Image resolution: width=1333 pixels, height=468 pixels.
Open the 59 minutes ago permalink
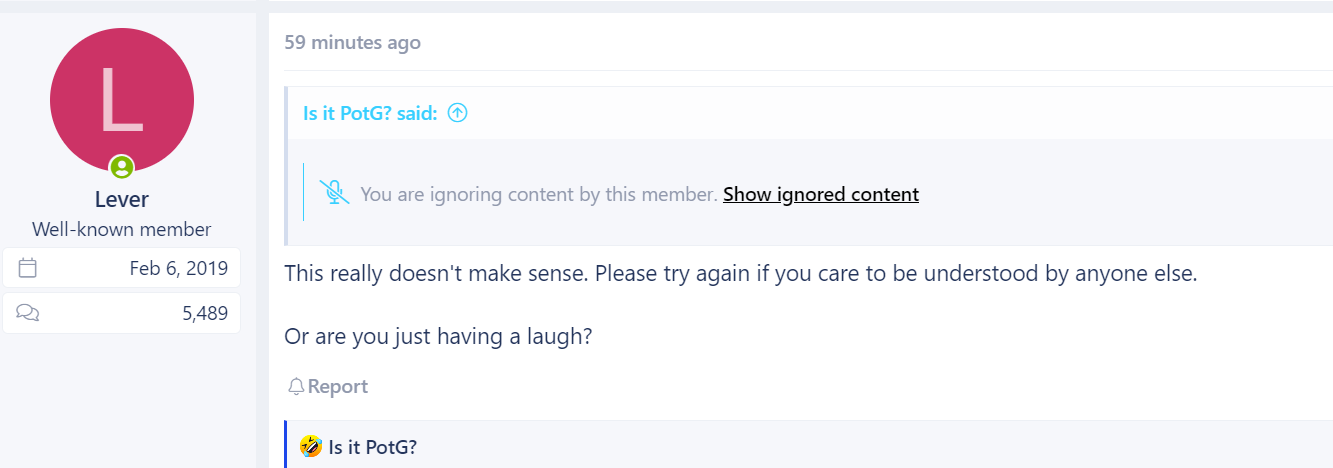click(x=352, y=42)
